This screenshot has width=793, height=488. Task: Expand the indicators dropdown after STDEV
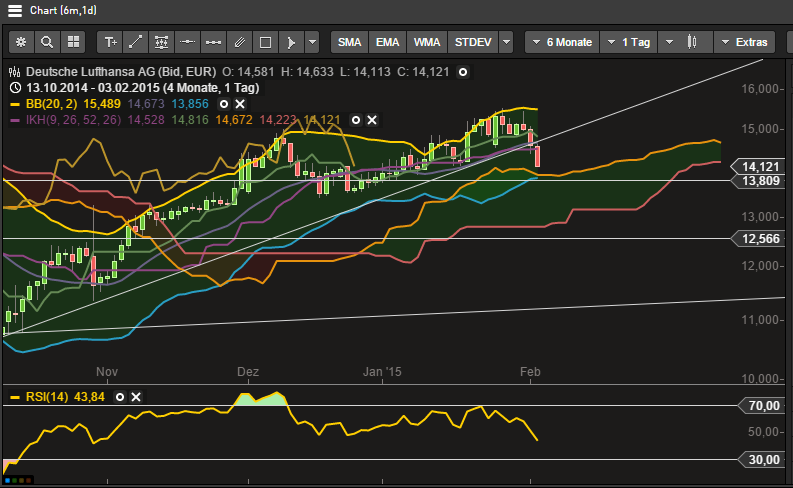point(506,42)
